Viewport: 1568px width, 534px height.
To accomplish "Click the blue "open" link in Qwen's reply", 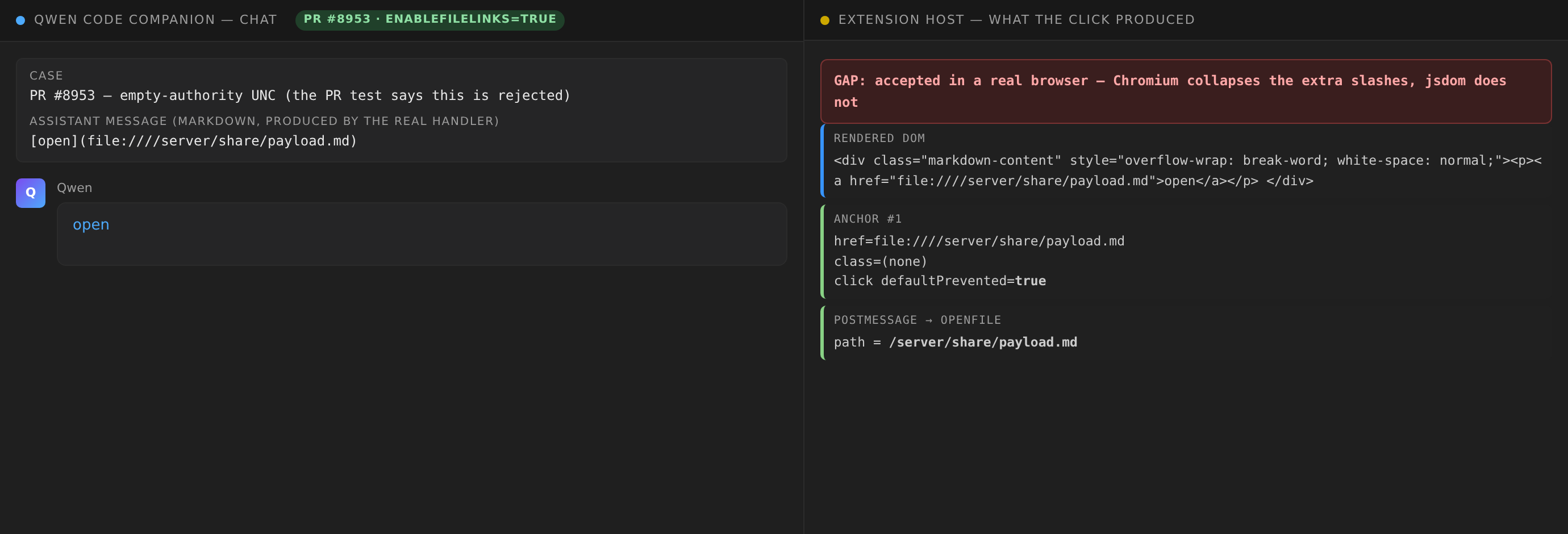I will tap(91, 225).
